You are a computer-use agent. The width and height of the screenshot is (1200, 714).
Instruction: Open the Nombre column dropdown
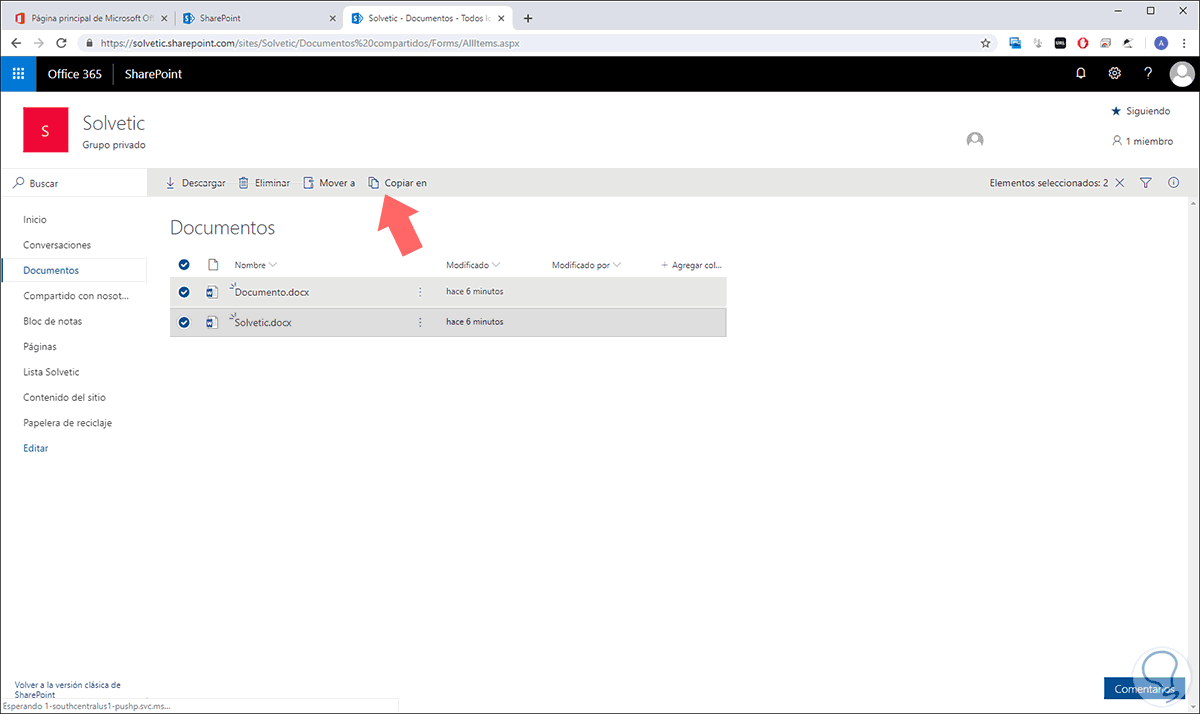[256, 265]
